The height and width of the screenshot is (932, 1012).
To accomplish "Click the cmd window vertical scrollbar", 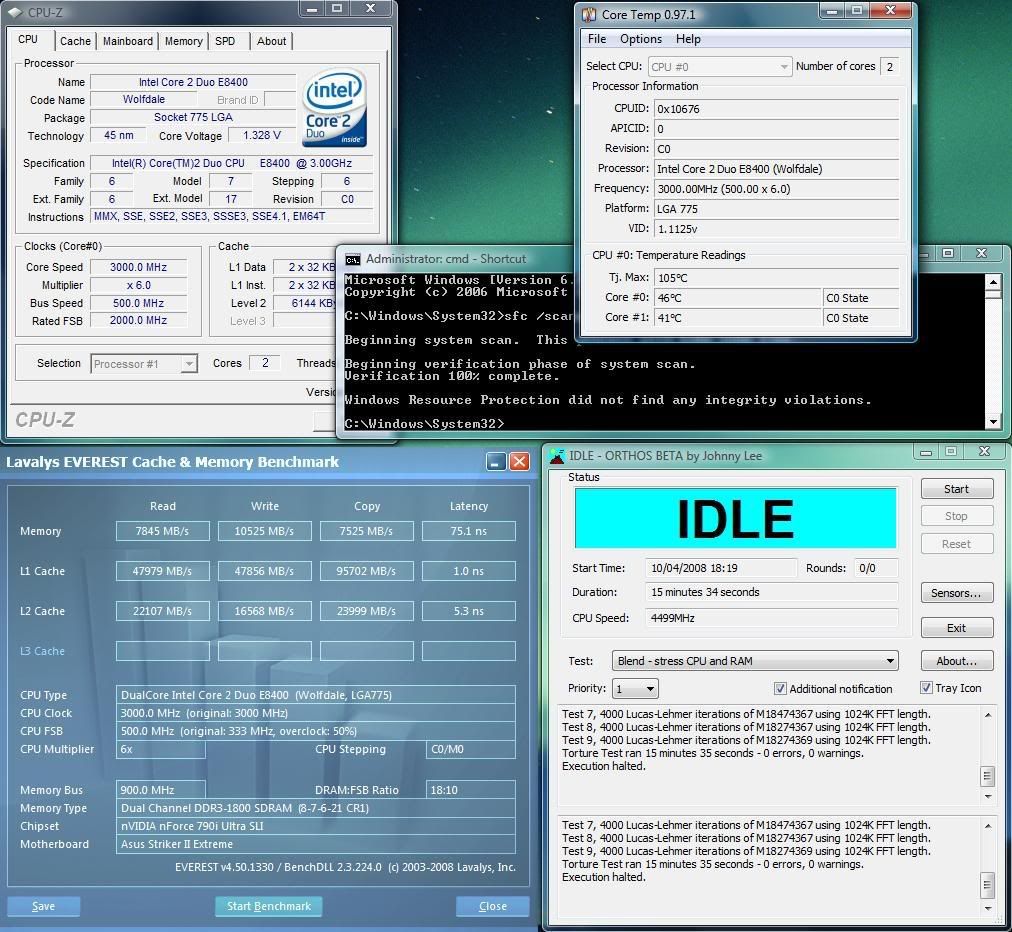I will (993, 350).
